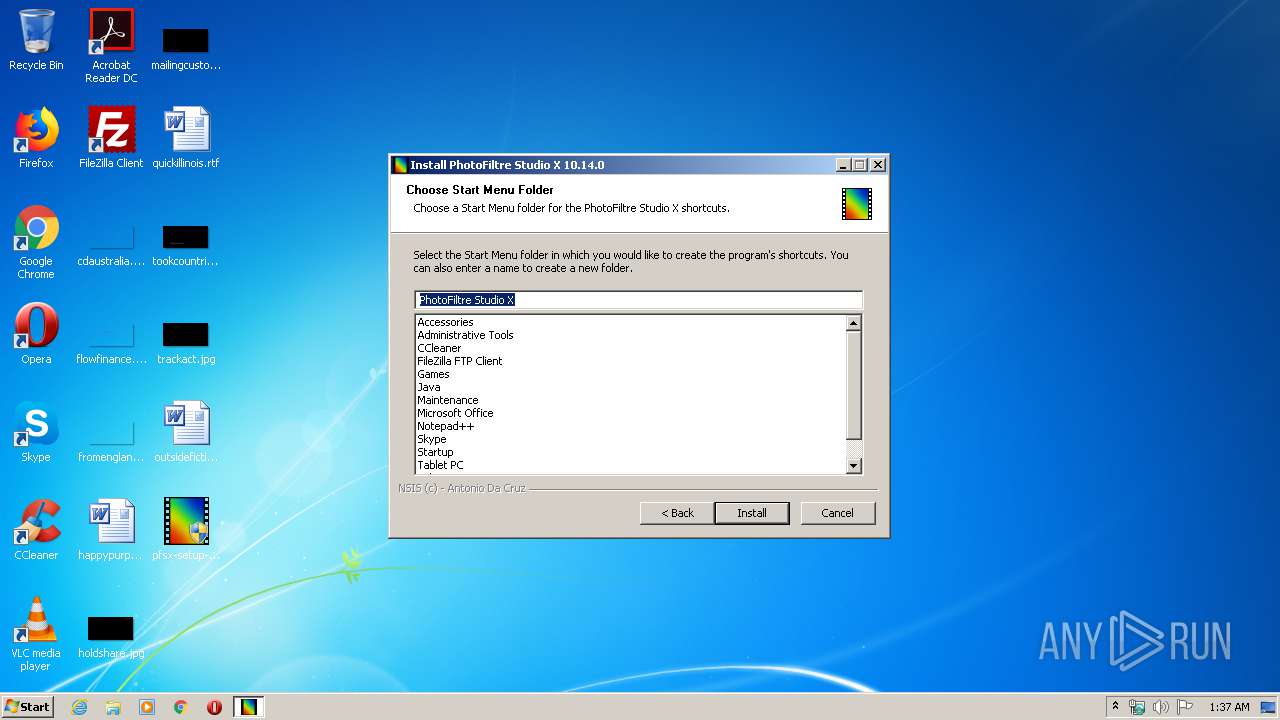The width and height of the screenshot is (1280, 720).
Task: Click the Show desktop button
Action: pos(1270,707)
